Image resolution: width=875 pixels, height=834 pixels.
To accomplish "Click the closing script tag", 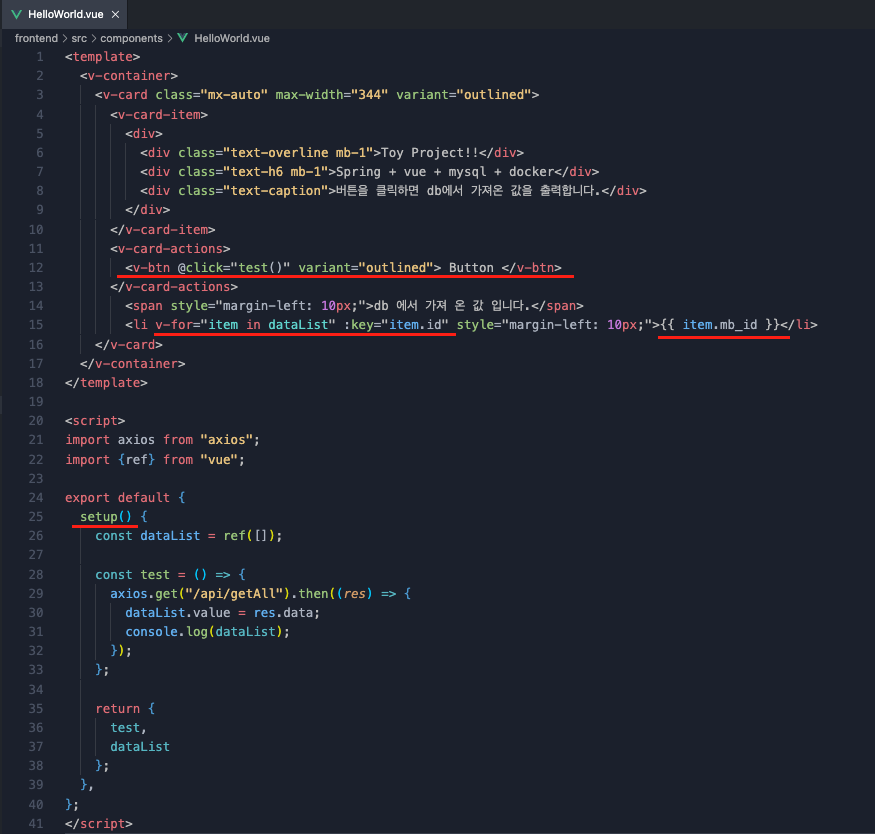I will (99, 823).
